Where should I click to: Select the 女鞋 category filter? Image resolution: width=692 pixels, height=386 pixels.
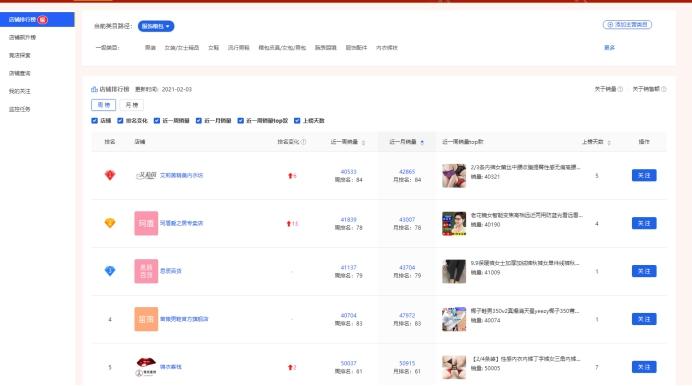214,48
